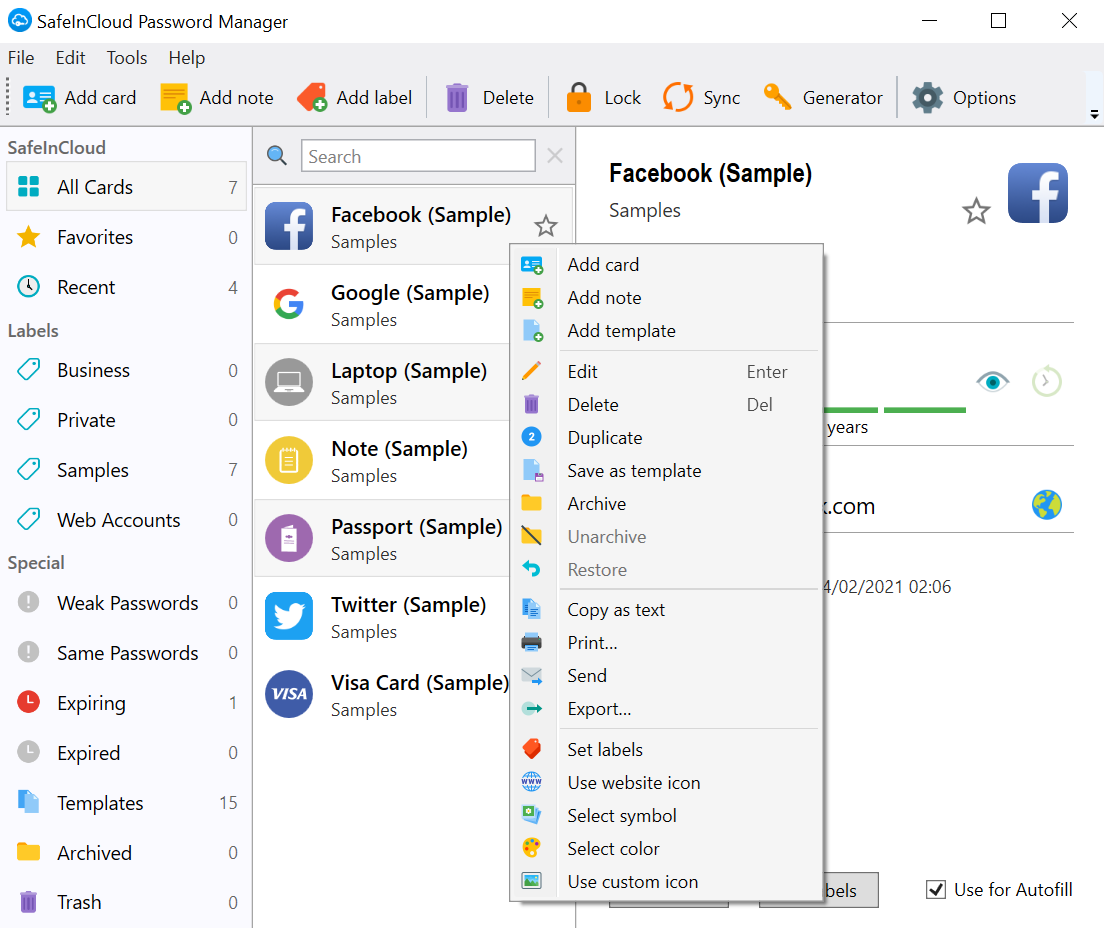Select Delete in the context menu
This screenshot has height=928, width=1104.
coord(667,405)
